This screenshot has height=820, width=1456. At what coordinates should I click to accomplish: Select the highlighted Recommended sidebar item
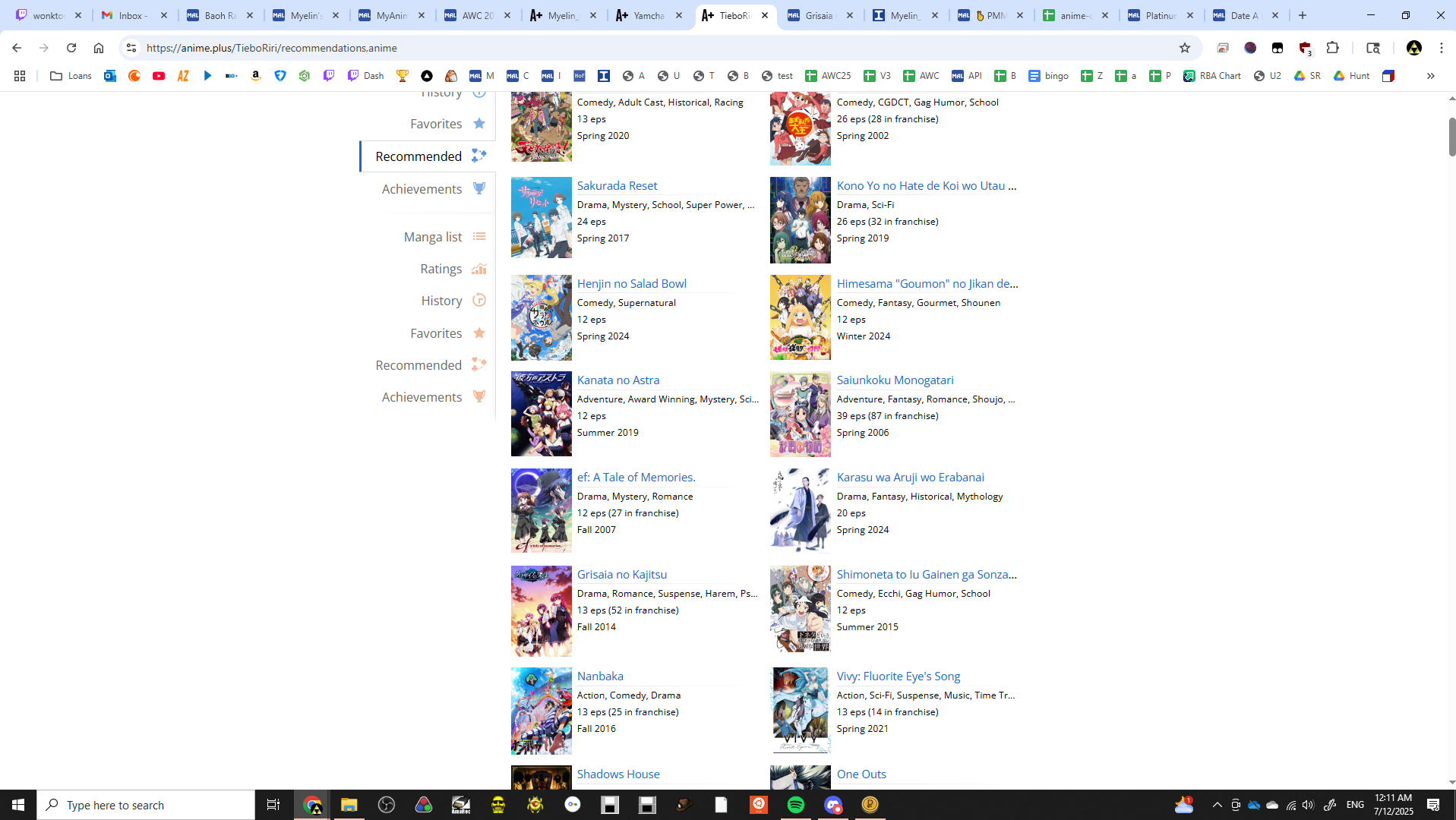428,156
